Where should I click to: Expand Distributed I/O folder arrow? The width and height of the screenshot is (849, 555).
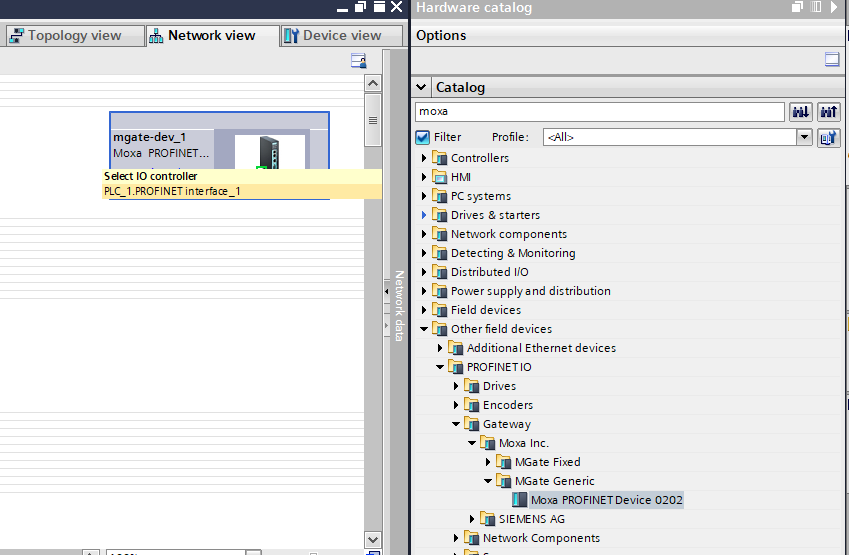click(x=424, y=272)
